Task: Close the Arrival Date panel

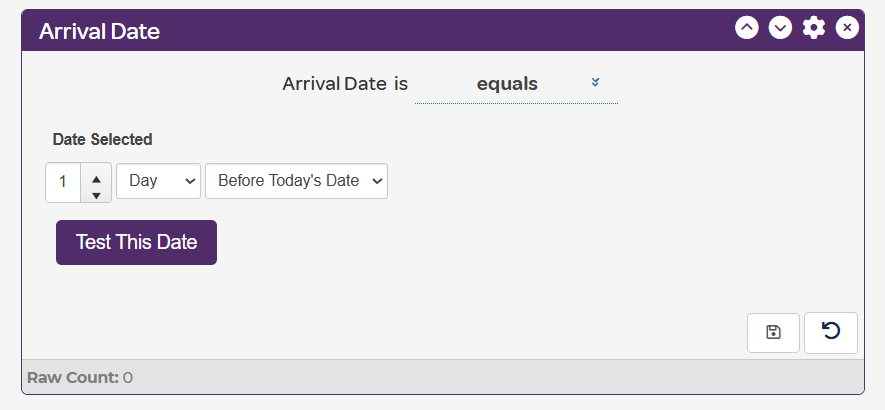Action: (x=847, y=28)
